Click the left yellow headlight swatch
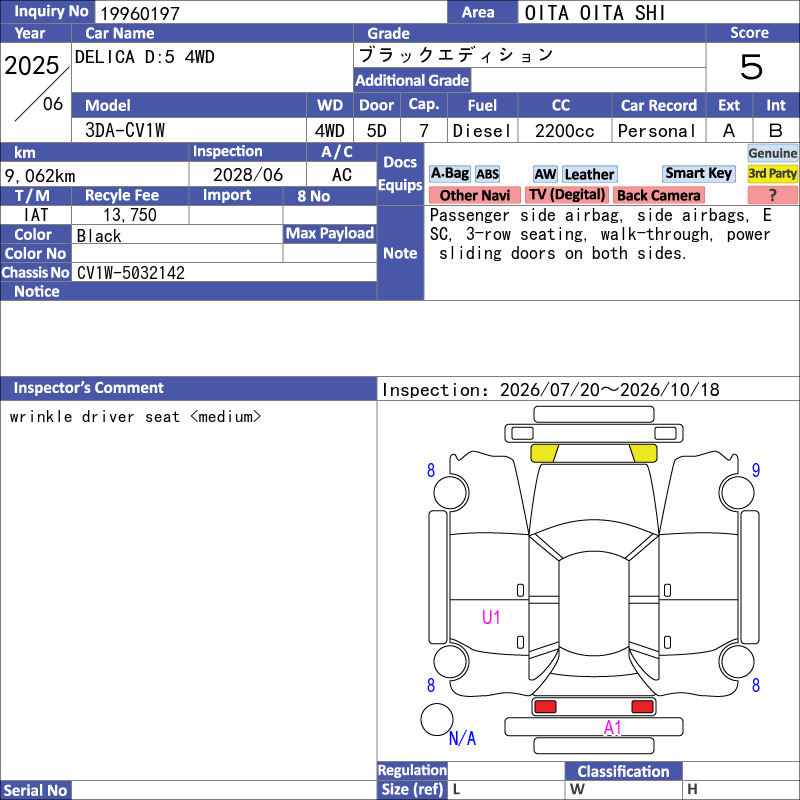 pos(544,453)
